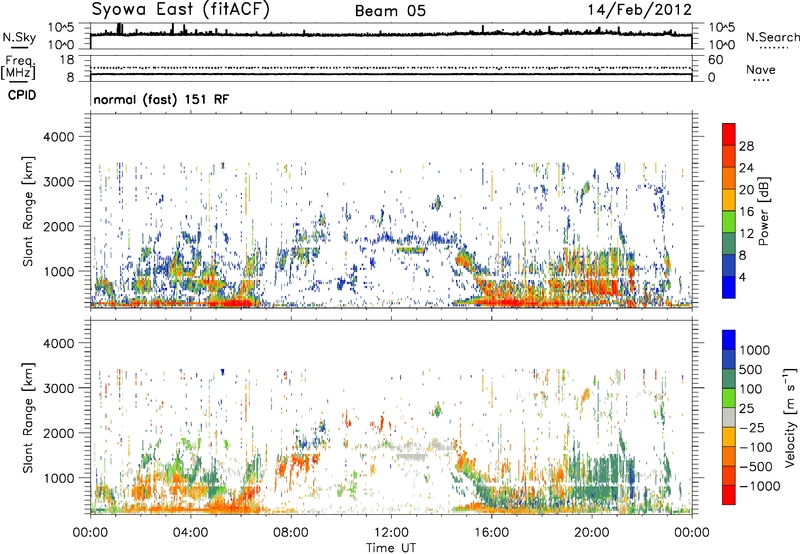
Task: Click the '10^0' tick beside N.Search
Action: (722, 45)
